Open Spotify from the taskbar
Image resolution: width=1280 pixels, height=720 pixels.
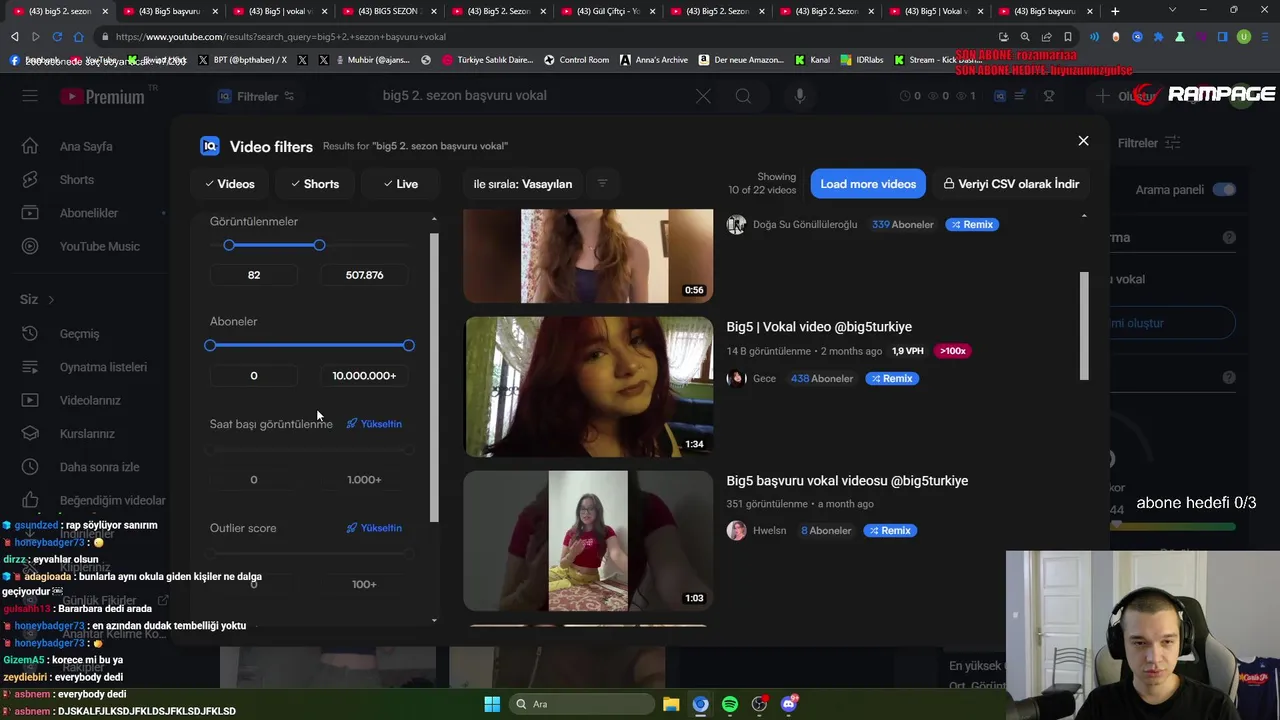[730, 704]
